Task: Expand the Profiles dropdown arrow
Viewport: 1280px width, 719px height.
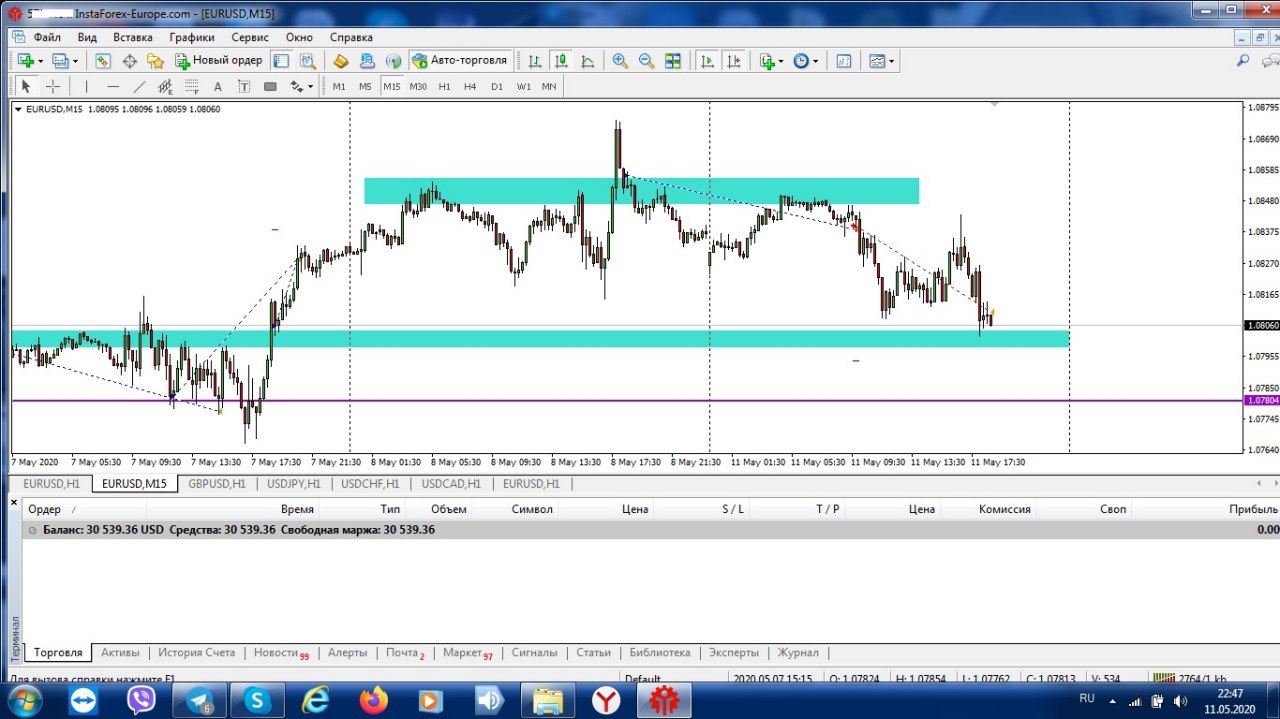Action: [x=75, y=61]
